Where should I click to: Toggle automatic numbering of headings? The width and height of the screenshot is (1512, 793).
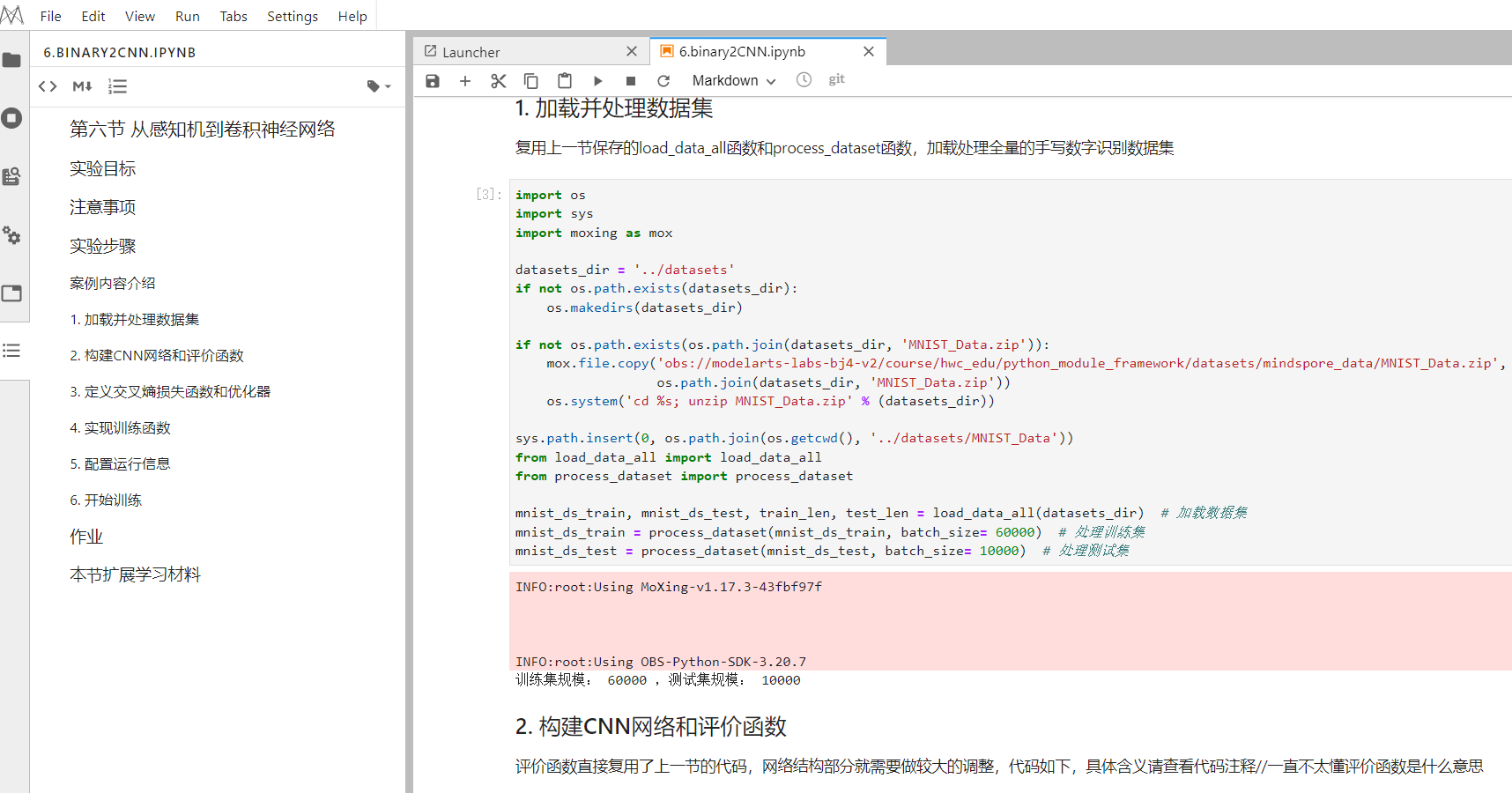pyautogui.click(x=117, y=86)
